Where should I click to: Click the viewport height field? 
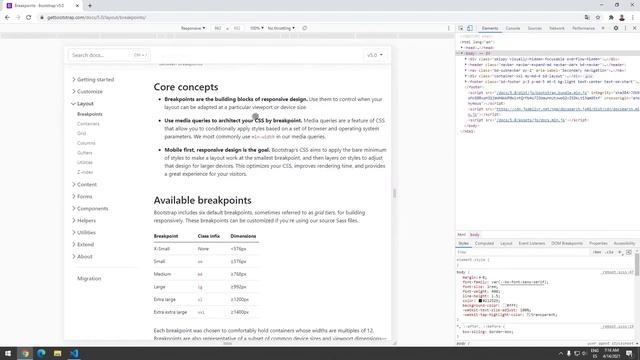(237, 28)
